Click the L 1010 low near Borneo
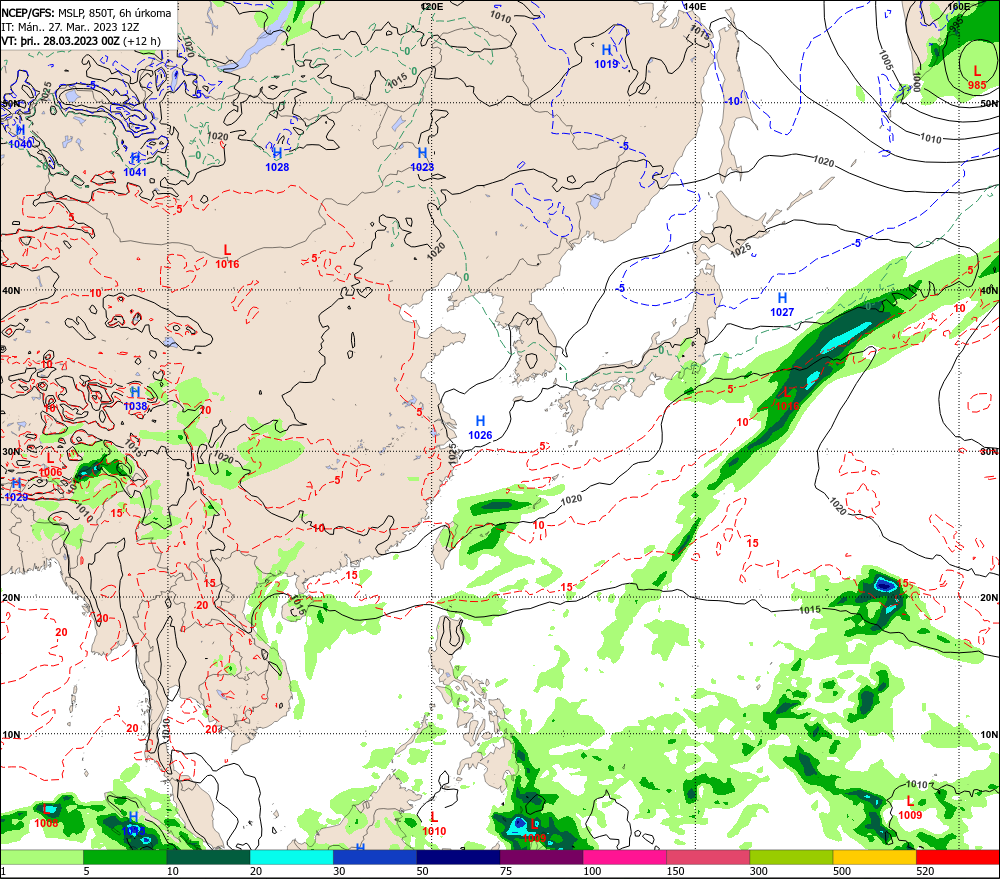Viewport: 1000px width, 879px height. pos(434,824)
